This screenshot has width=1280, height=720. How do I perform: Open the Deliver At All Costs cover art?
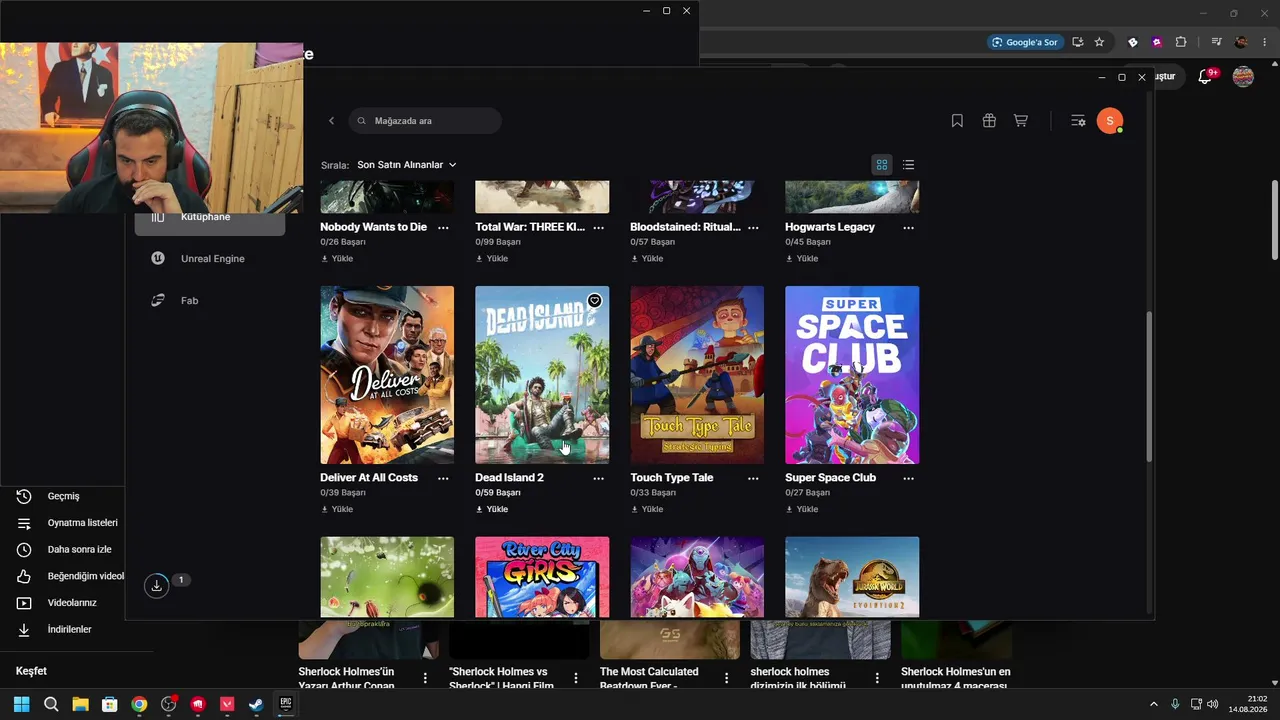[x=387, y=375]
